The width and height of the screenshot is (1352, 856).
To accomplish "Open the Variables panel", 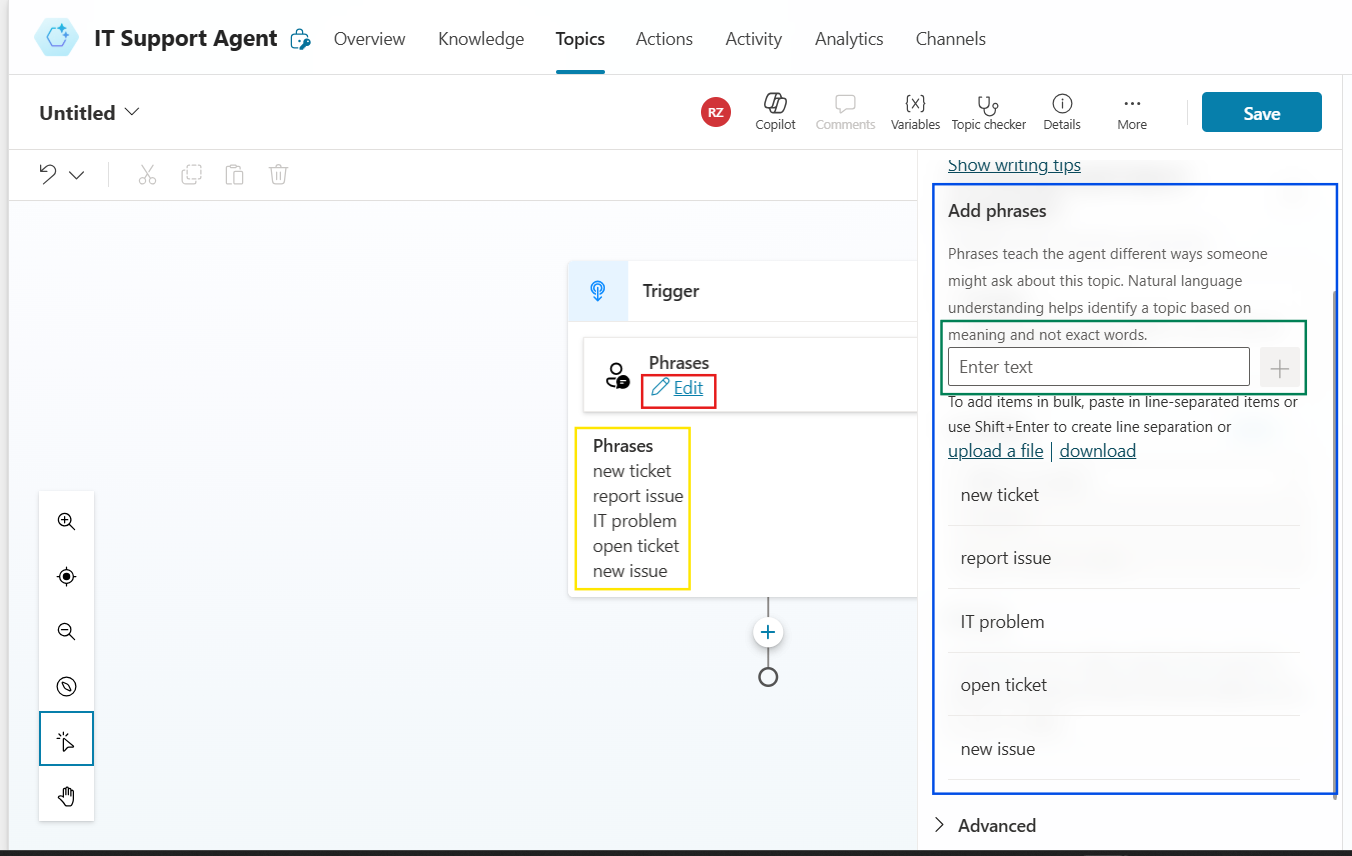I will (915, 111).
